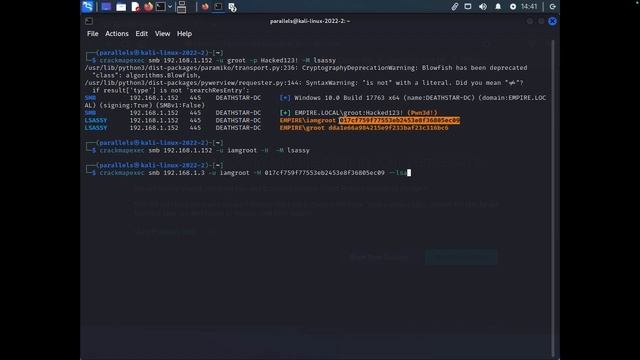Switch to the third taskbar window icon
The image size is (640, 360).
(x=232, y=7)
